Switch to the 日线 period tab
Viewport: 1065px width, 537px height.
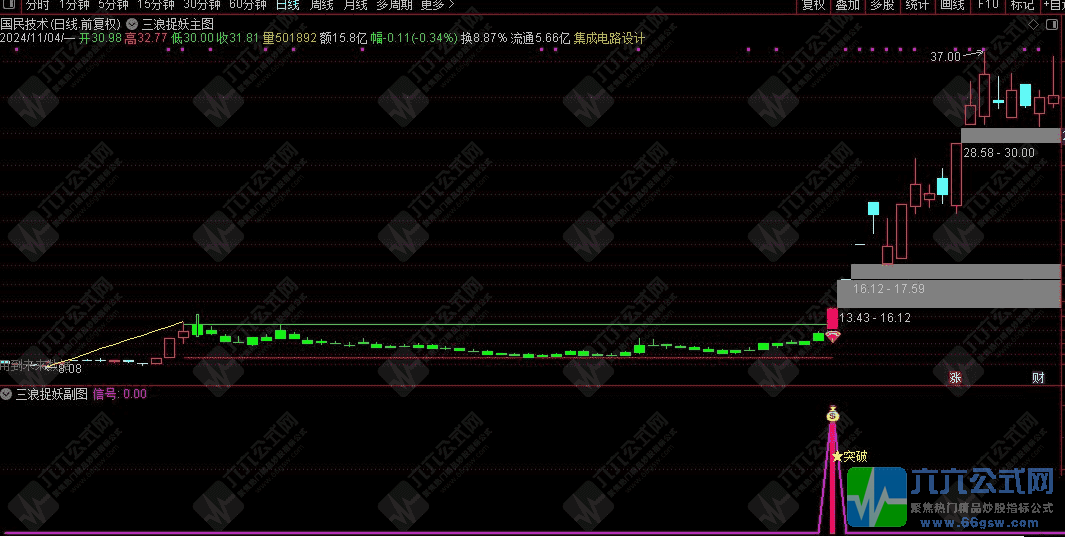coord(287,5)
